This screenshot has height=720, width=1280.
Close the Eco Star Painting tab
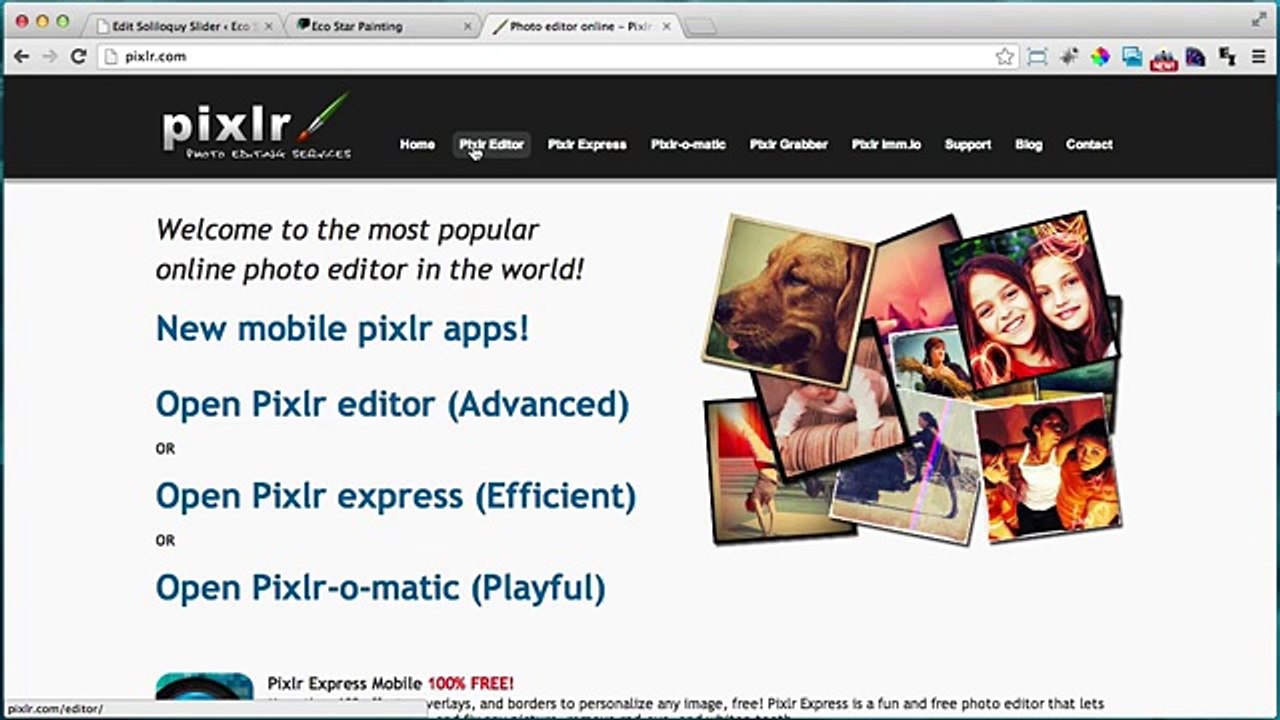click(x=467, y=27)
